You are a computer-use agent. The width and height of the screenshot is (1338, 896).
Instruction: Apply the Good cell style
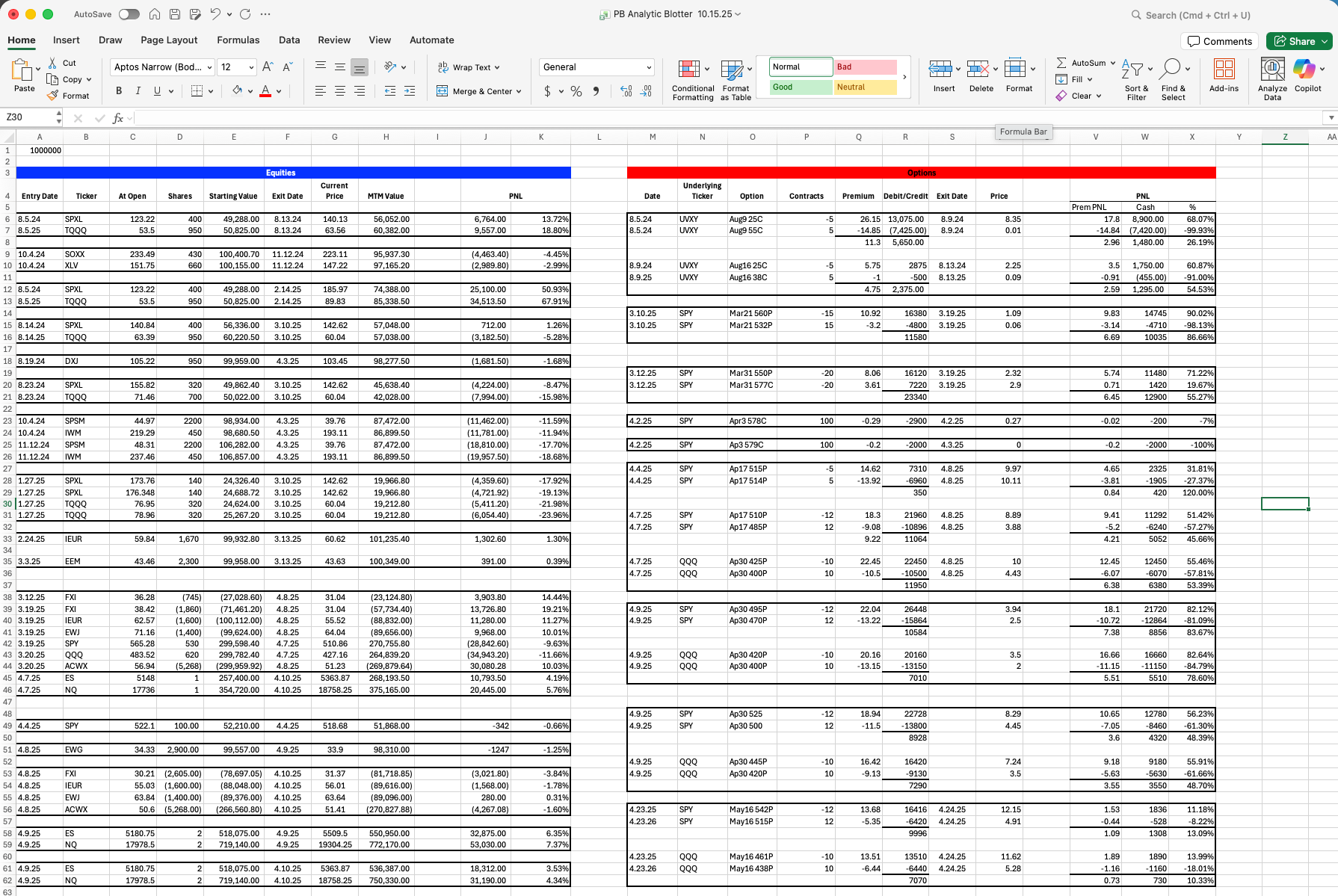coord(801,87)
